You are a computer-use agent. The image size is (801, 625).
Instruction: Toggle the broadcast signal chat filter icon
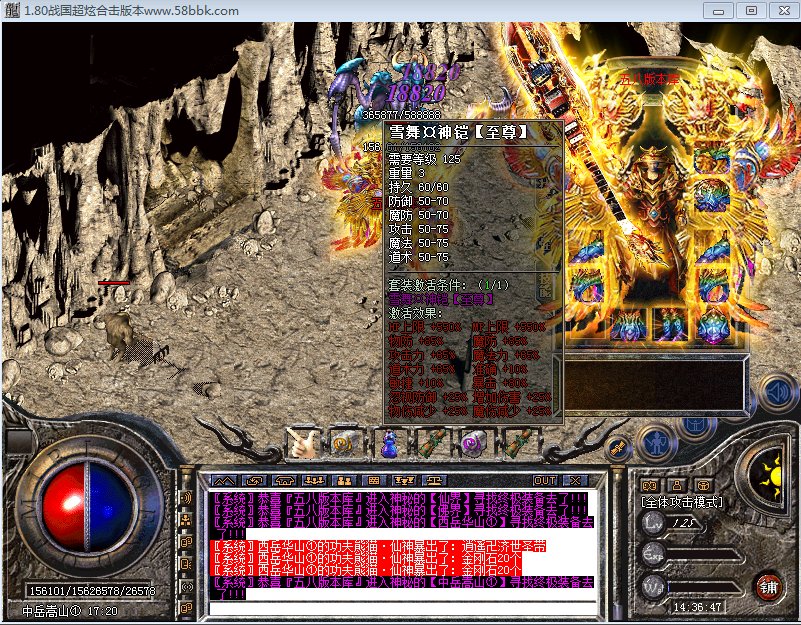click(x=186, y=587)
